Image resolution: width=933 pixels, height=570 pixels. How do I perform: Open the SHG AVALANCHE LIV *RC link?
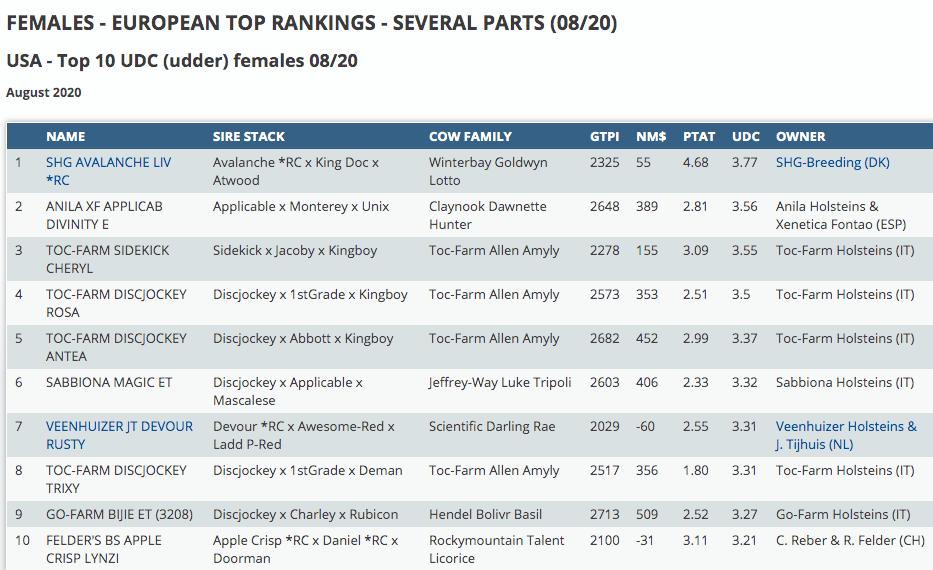[x=108, y=163]
